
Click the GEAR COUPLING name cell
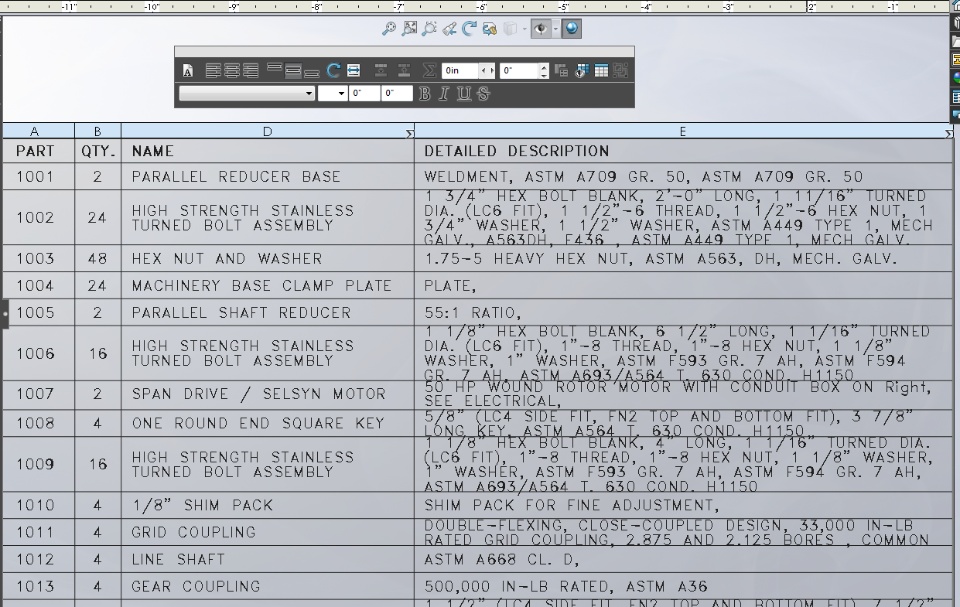coord(268,586)
